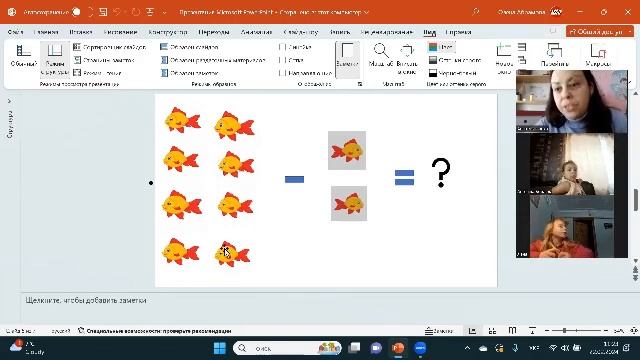640x360 pixels.
Task: Click the vertical scrollbar thumb of slide area
Action: pos(636,200)
